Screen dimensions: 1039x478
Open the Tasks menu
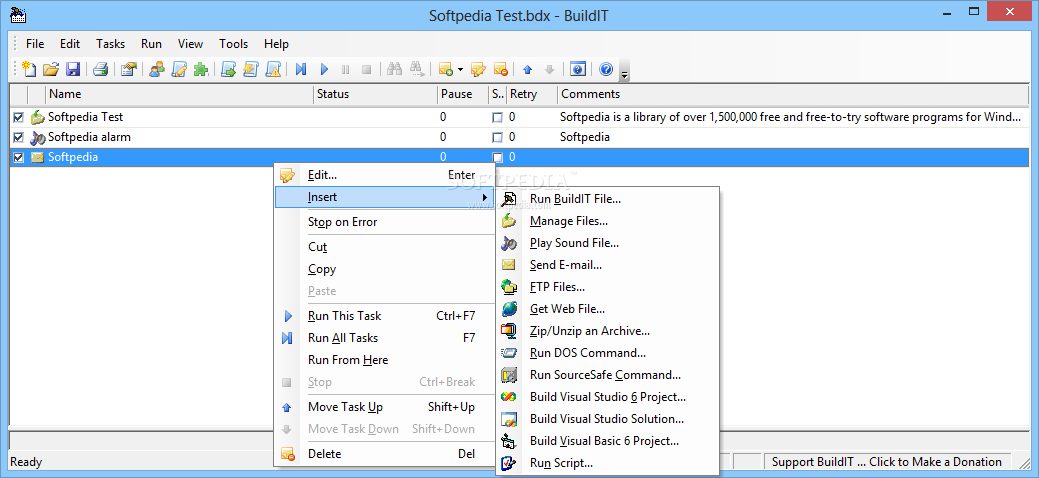point(110,44)
